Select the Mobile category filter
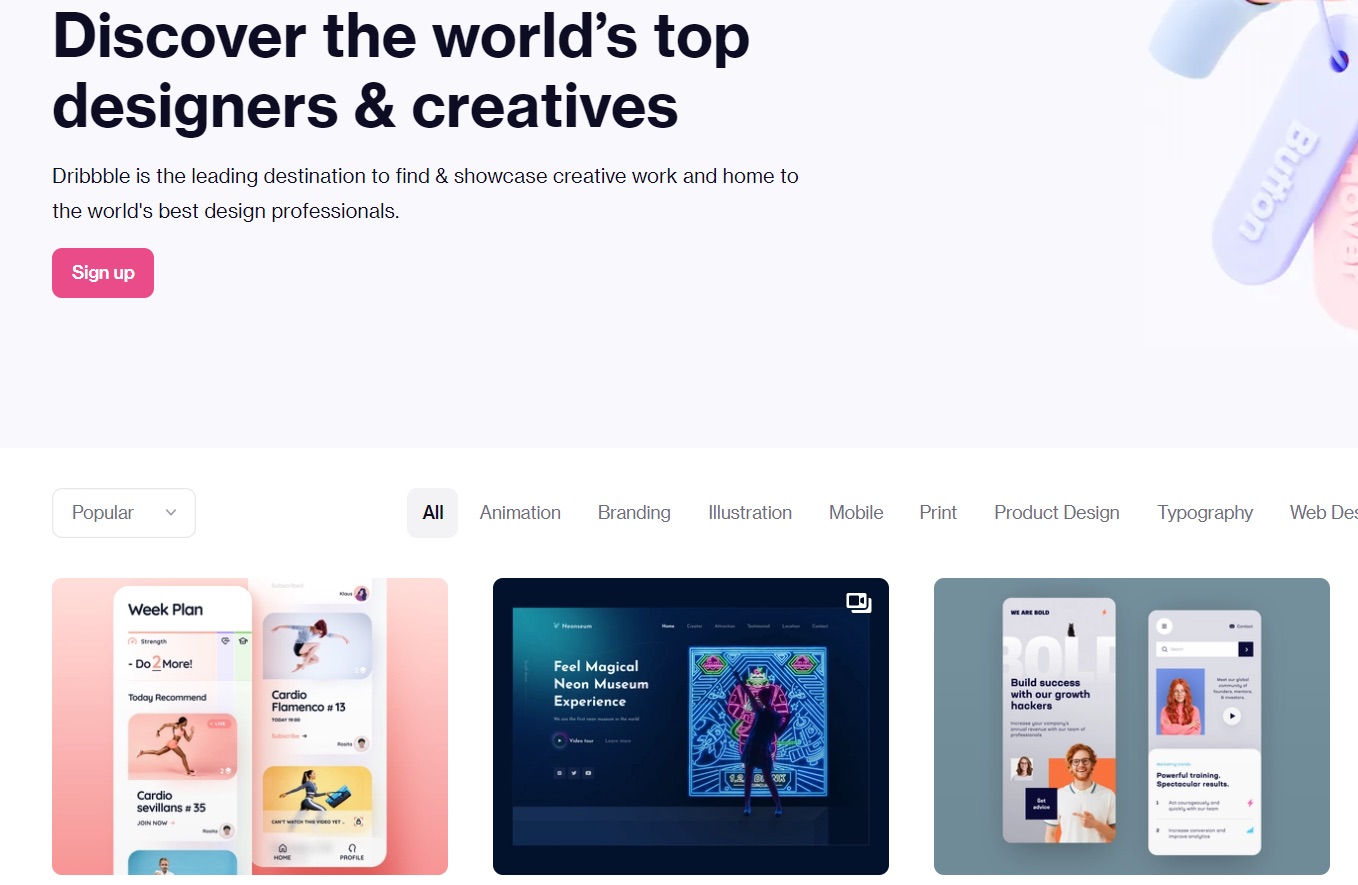This screenshot has height=885, width=1358. [856, 513]
